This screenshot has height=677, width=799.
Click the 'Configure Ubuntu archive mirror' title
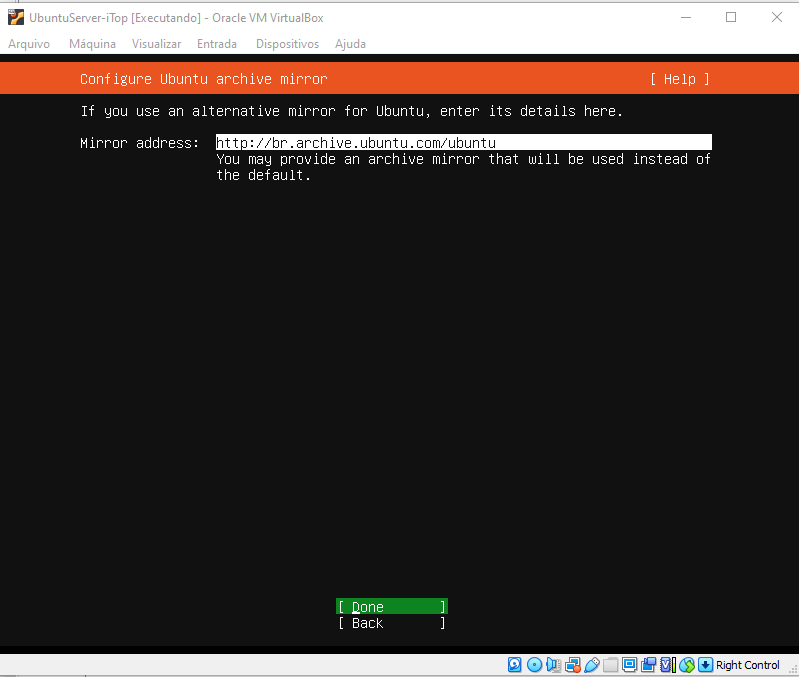204,79
